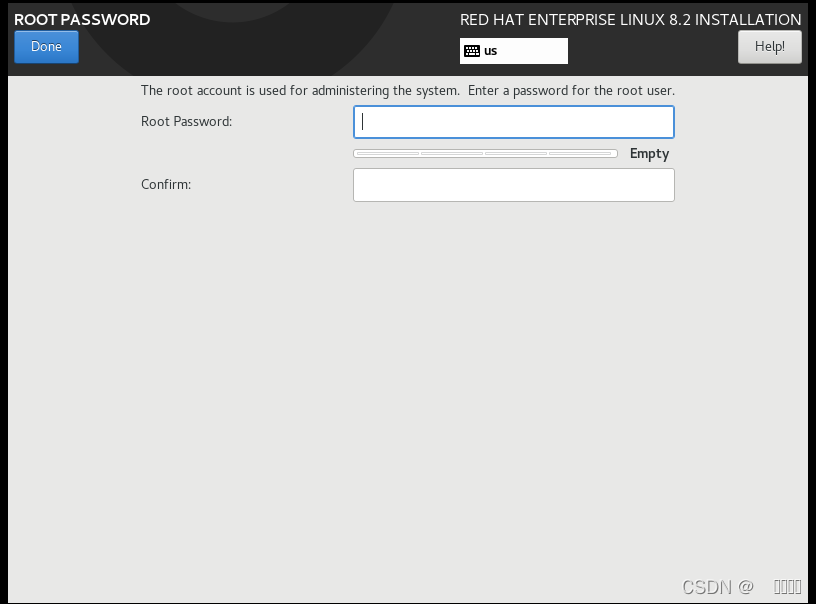
Task: Click the 'Empty' strength label
Action: click(x=649, y=154)
